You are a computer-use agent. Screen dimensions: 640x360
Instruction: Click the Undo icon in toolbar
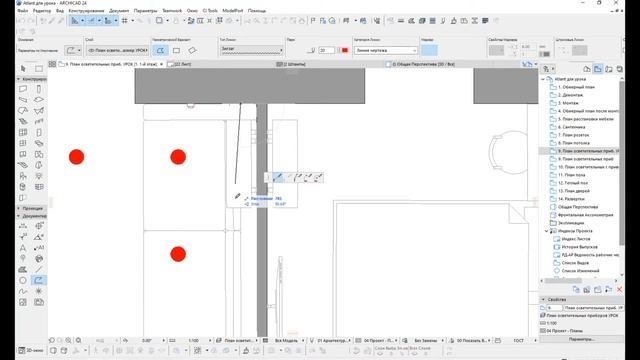click(x=22, y=21)
